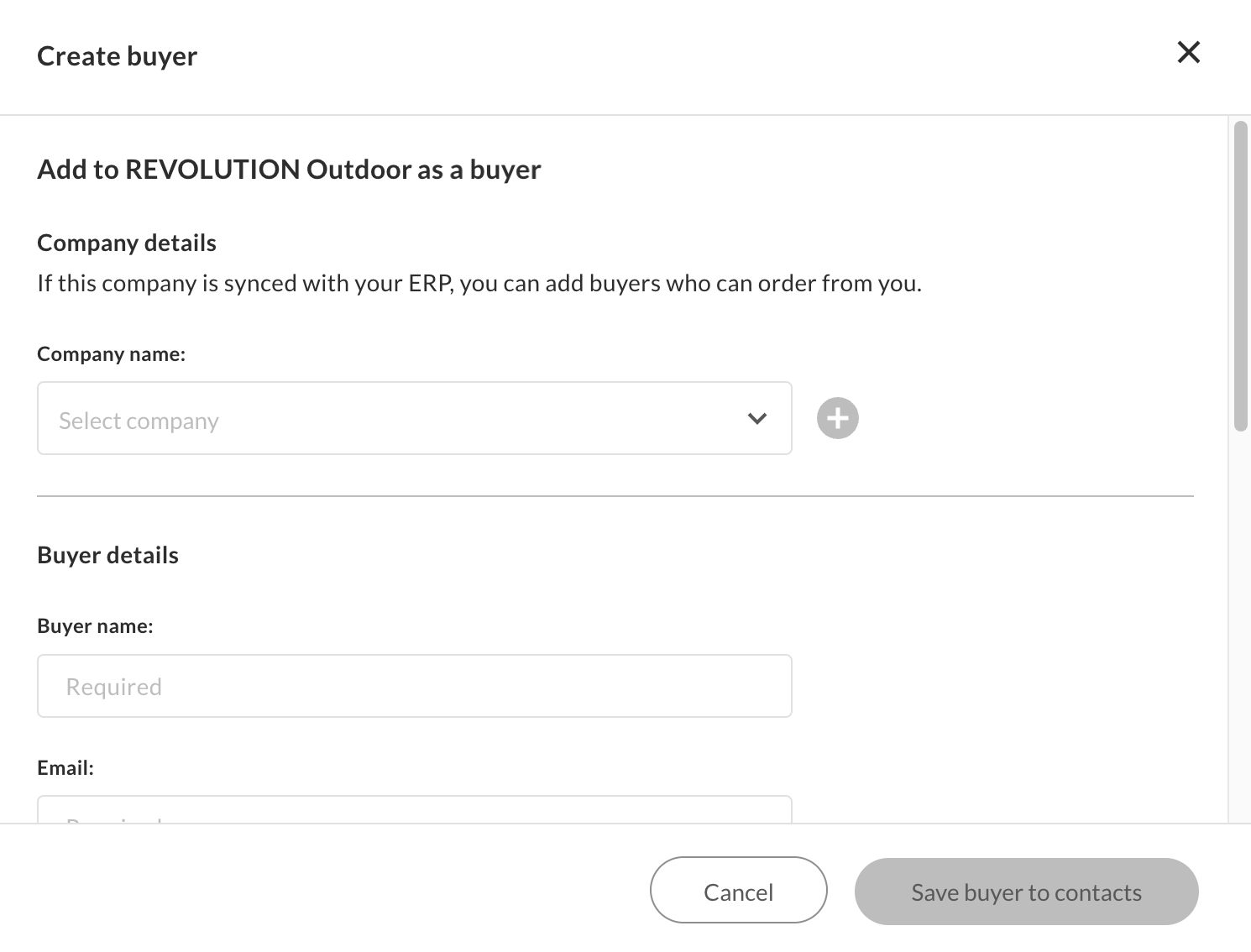This screenshot has height=952, width=1251.
Task: Expand the company dropdown chevron arrow
Action: click(757, 418)
